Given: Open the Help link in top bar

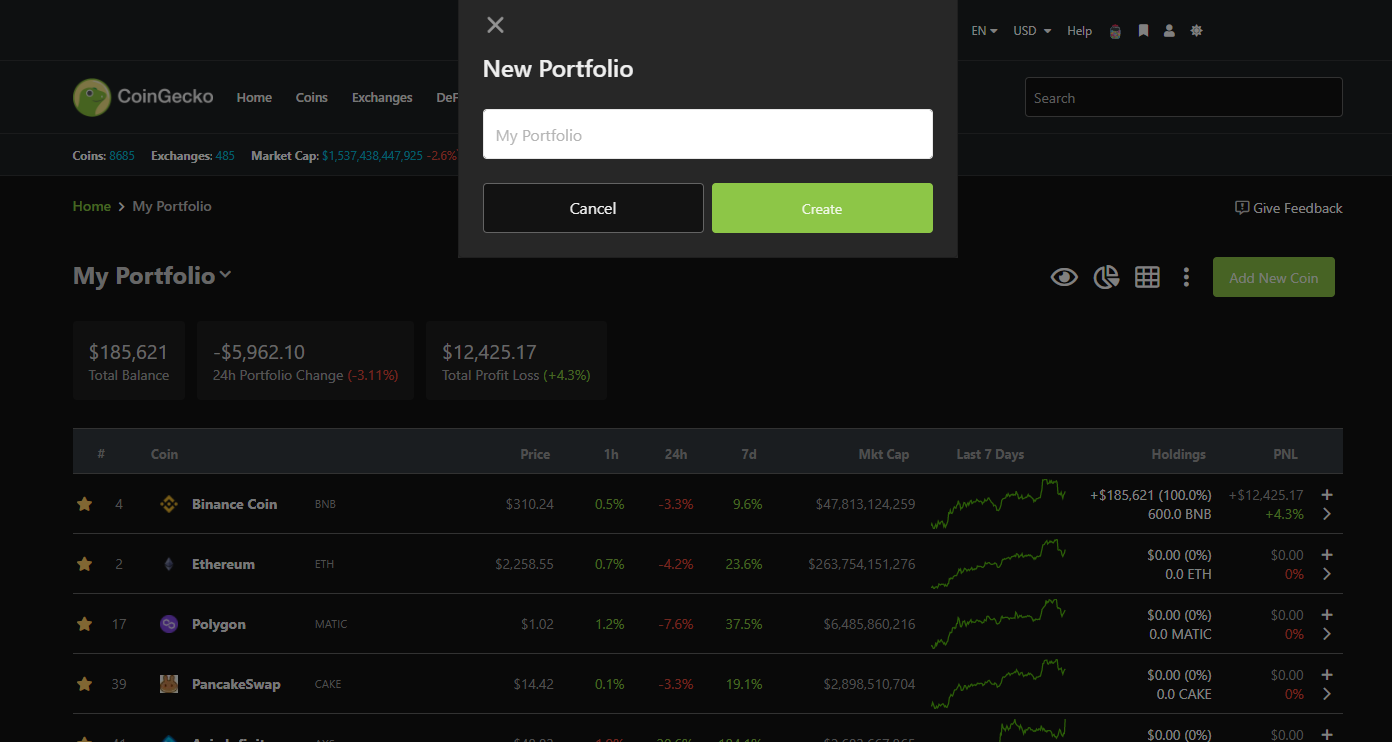Looking at the screenshot, I should coord(1079,31).
